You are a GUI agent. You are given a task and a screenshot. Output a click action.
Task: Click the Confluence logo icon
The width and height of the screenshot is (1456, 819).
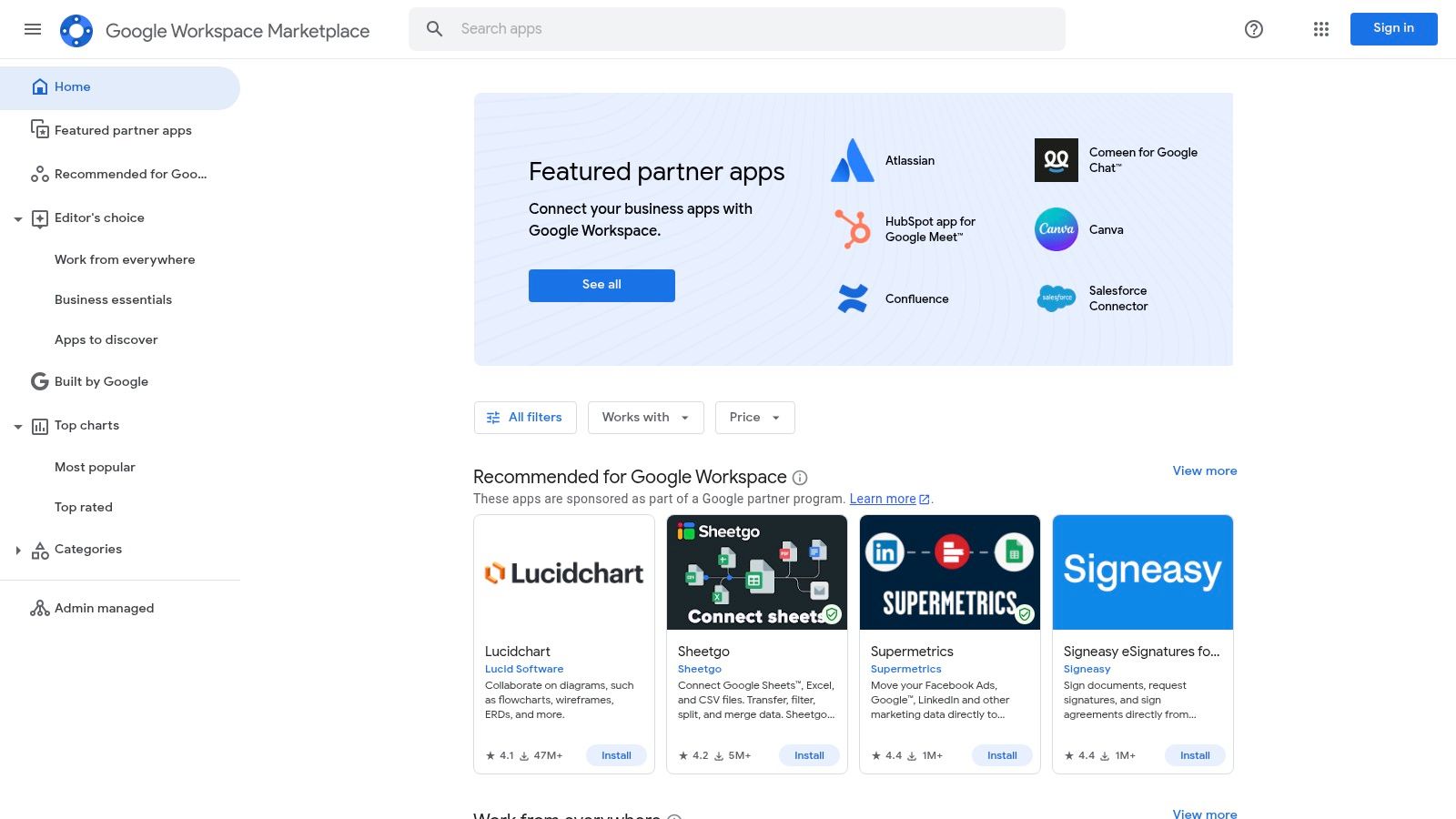(x=853, y=298)
